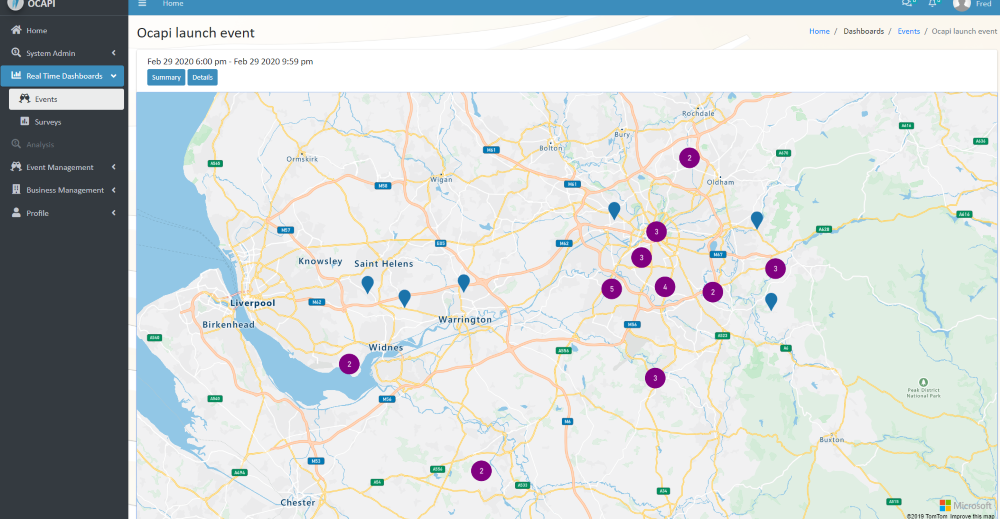Click the Business Management building icon
The width and height of the screenshot is (1000, 519).
coord(16,190)
